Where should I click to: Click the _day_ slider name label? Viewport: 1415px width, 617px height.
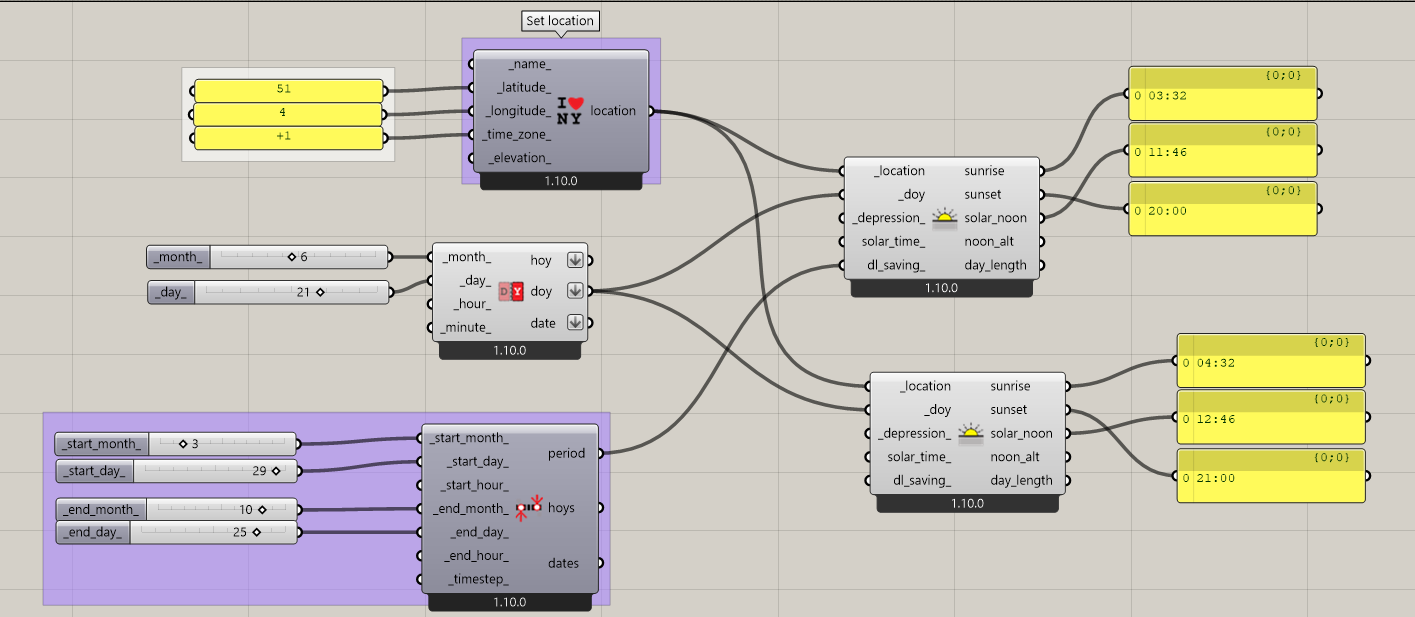pyautogui.click(x=171, y=292)
